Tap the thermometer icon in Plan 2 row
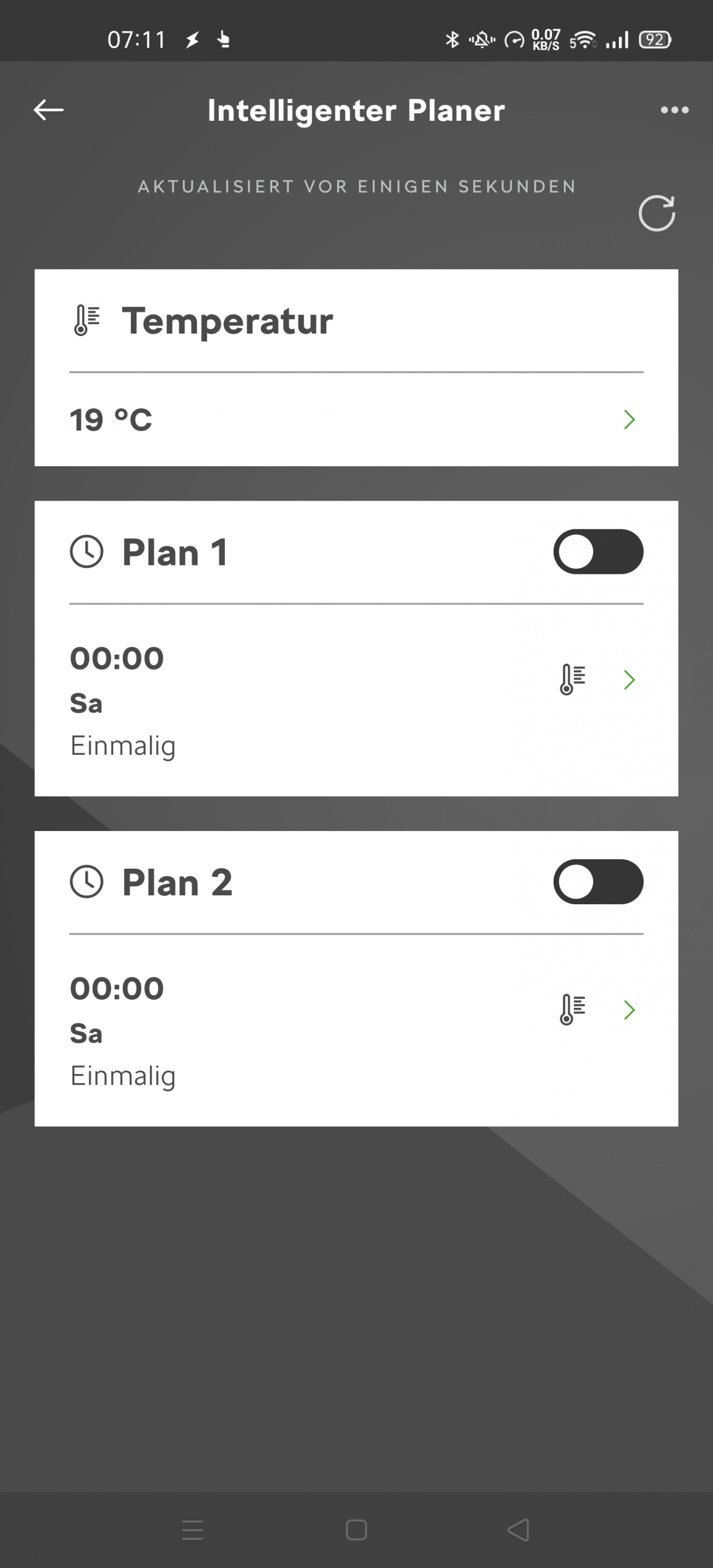 (572, 1010)
